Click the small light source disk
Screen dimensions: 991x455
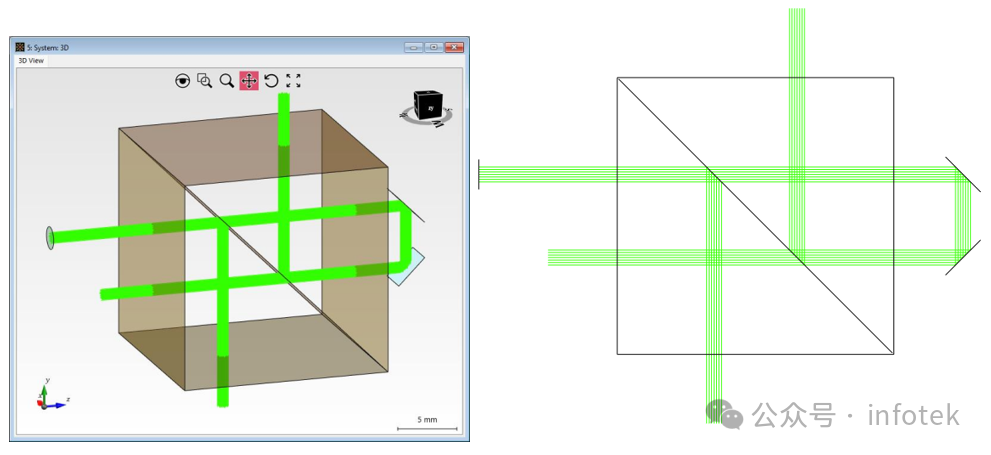pos(50,238)
